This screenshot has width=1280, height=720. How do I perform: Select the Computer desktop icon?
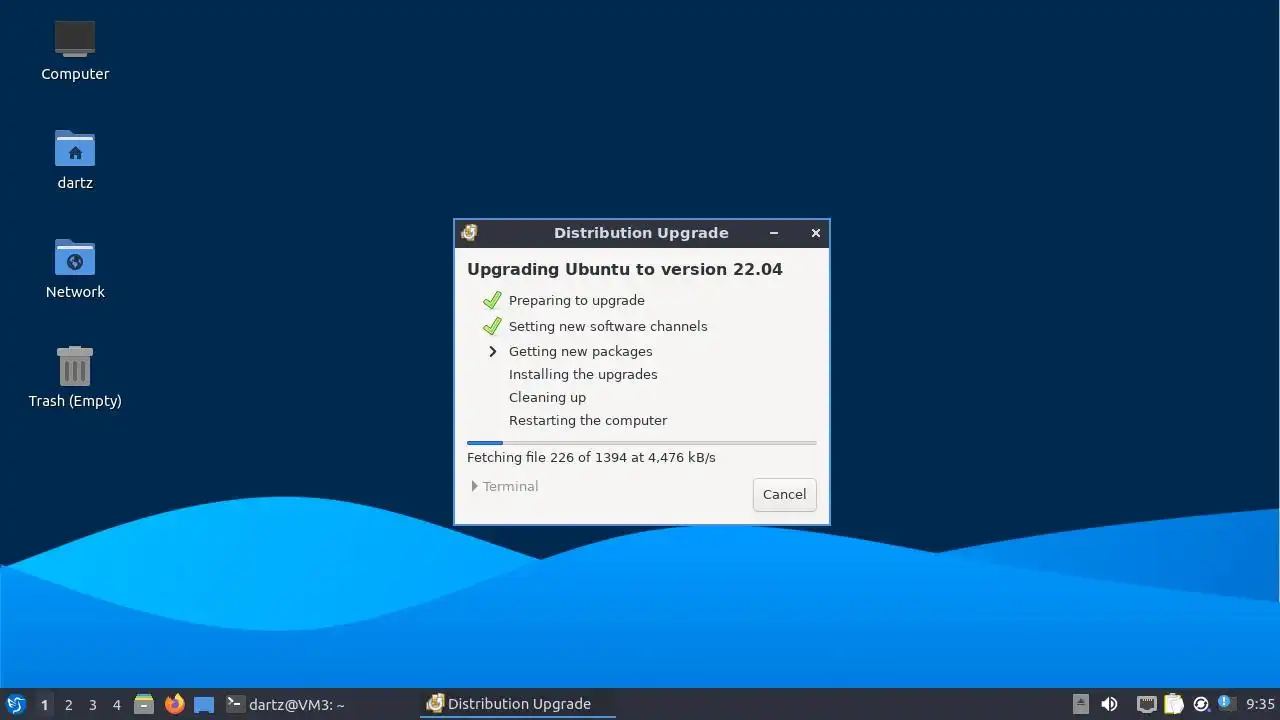pos(75,50)
